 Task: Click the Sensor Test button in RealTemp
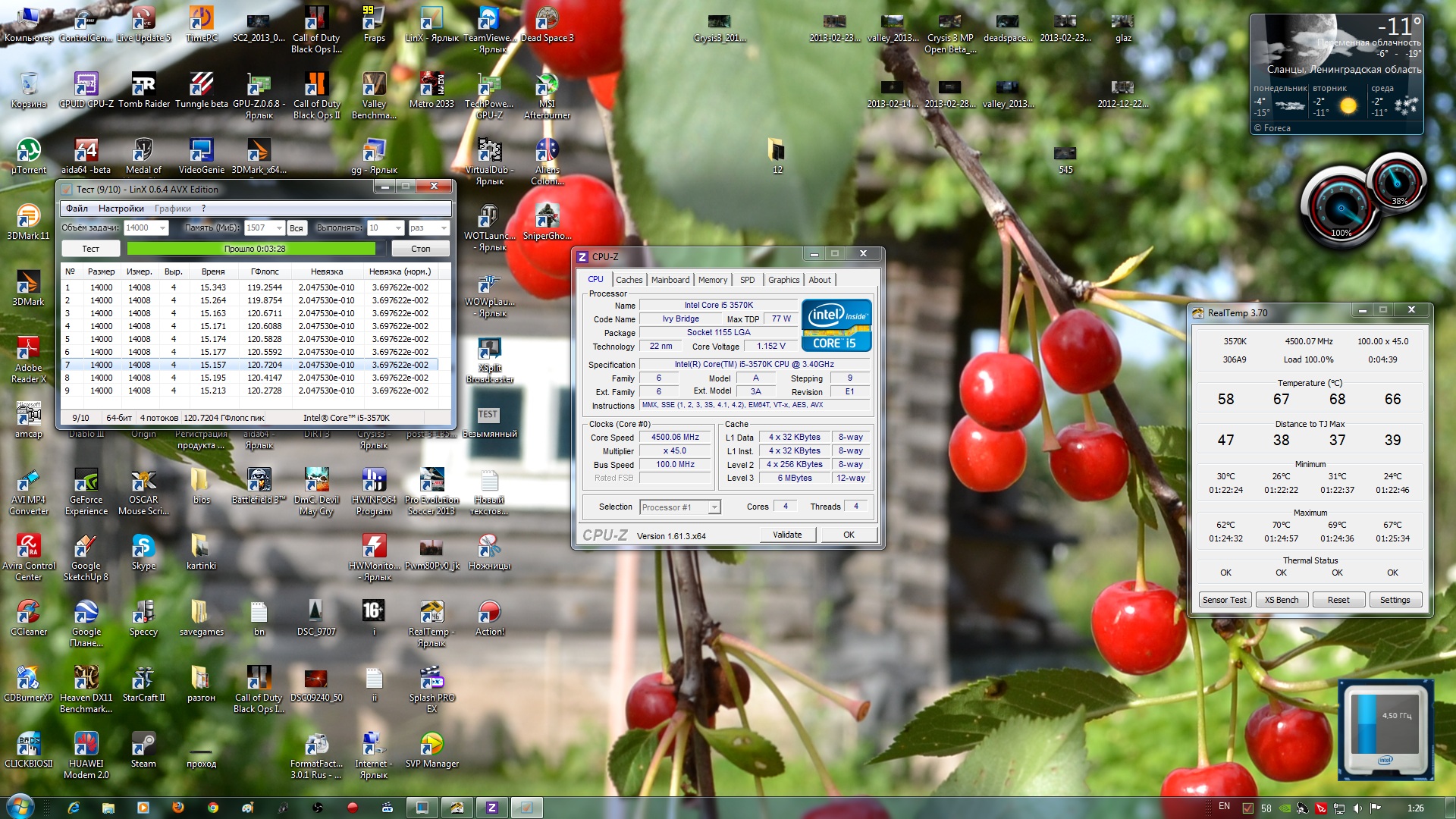pos(1224,600)
